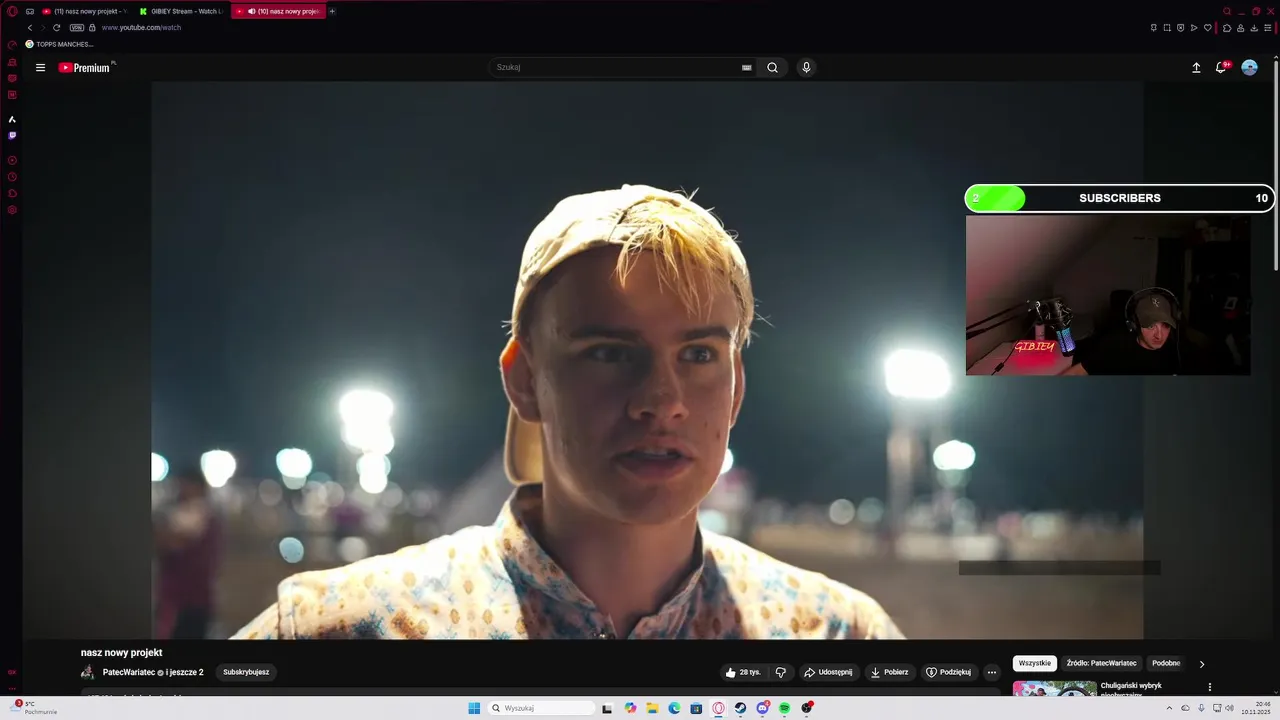Open more actions three-dot menu beside Podziękuj
The width and height of the screenshot is (1280, 720).
coord(992,672)
